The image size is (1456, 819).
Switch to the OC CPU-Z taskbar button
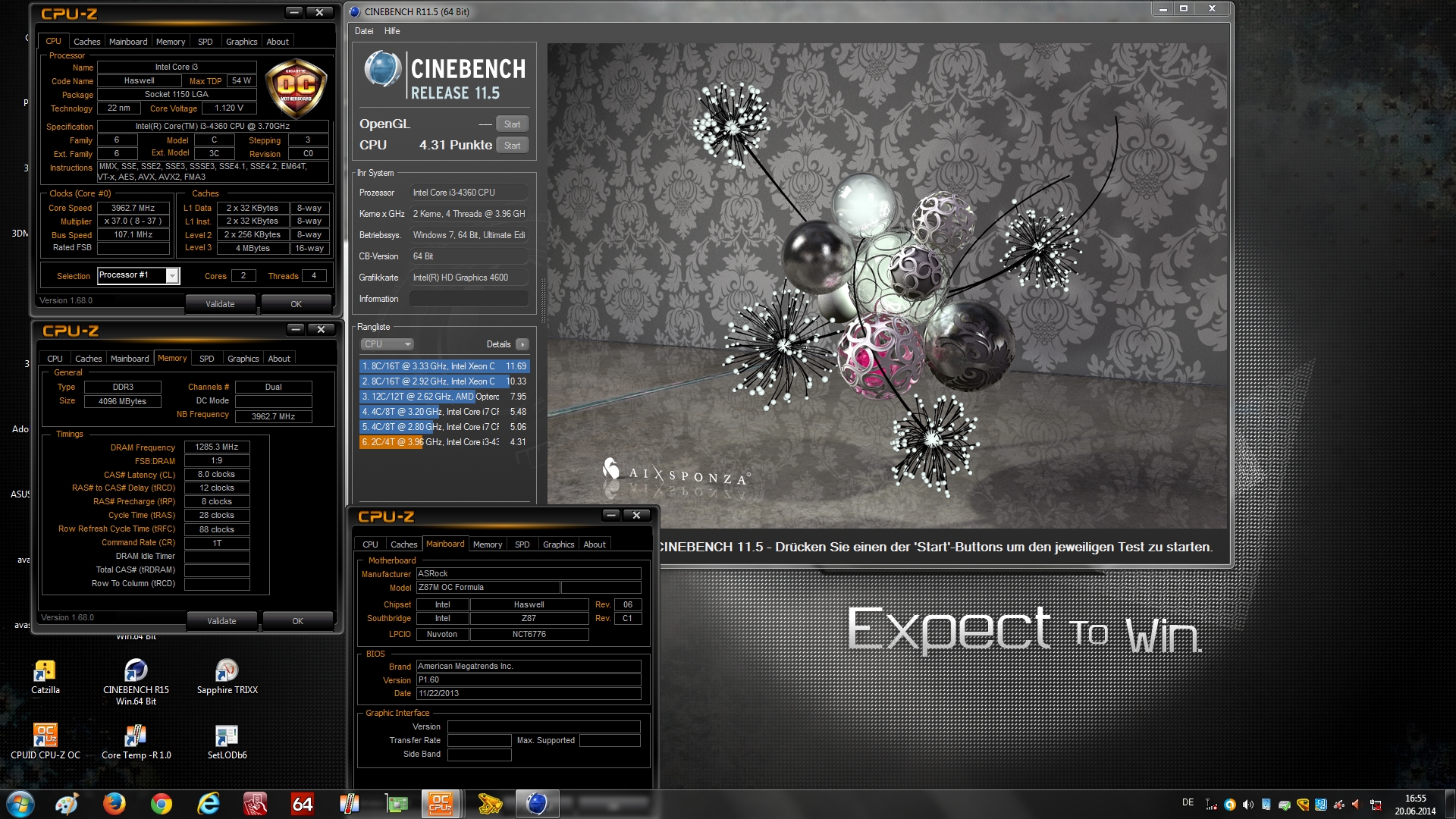[x=441, y=804]
